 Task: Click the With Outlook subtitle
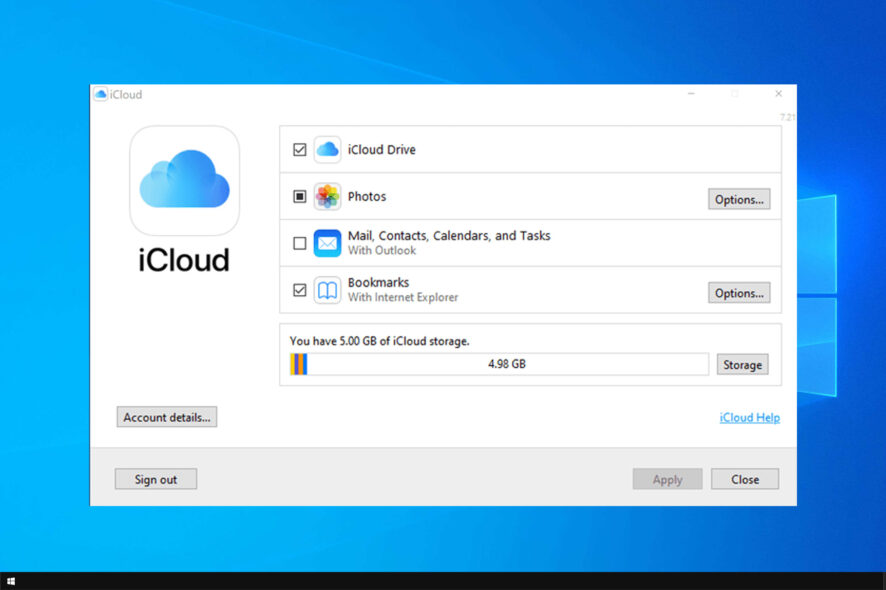click(x=382, y=251)
